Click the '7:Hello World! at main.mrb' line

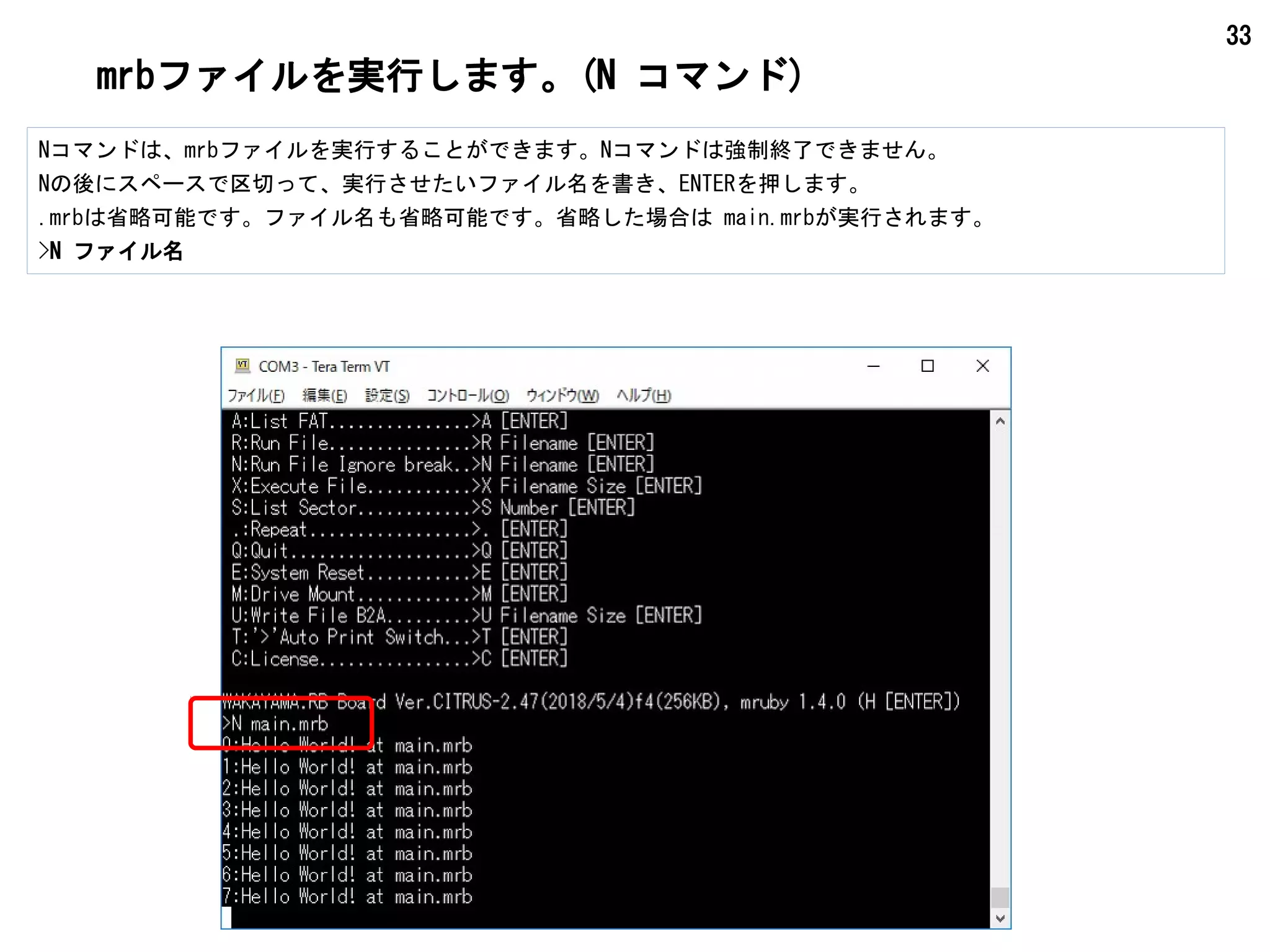pyautogui.click(x=347, y=897)
